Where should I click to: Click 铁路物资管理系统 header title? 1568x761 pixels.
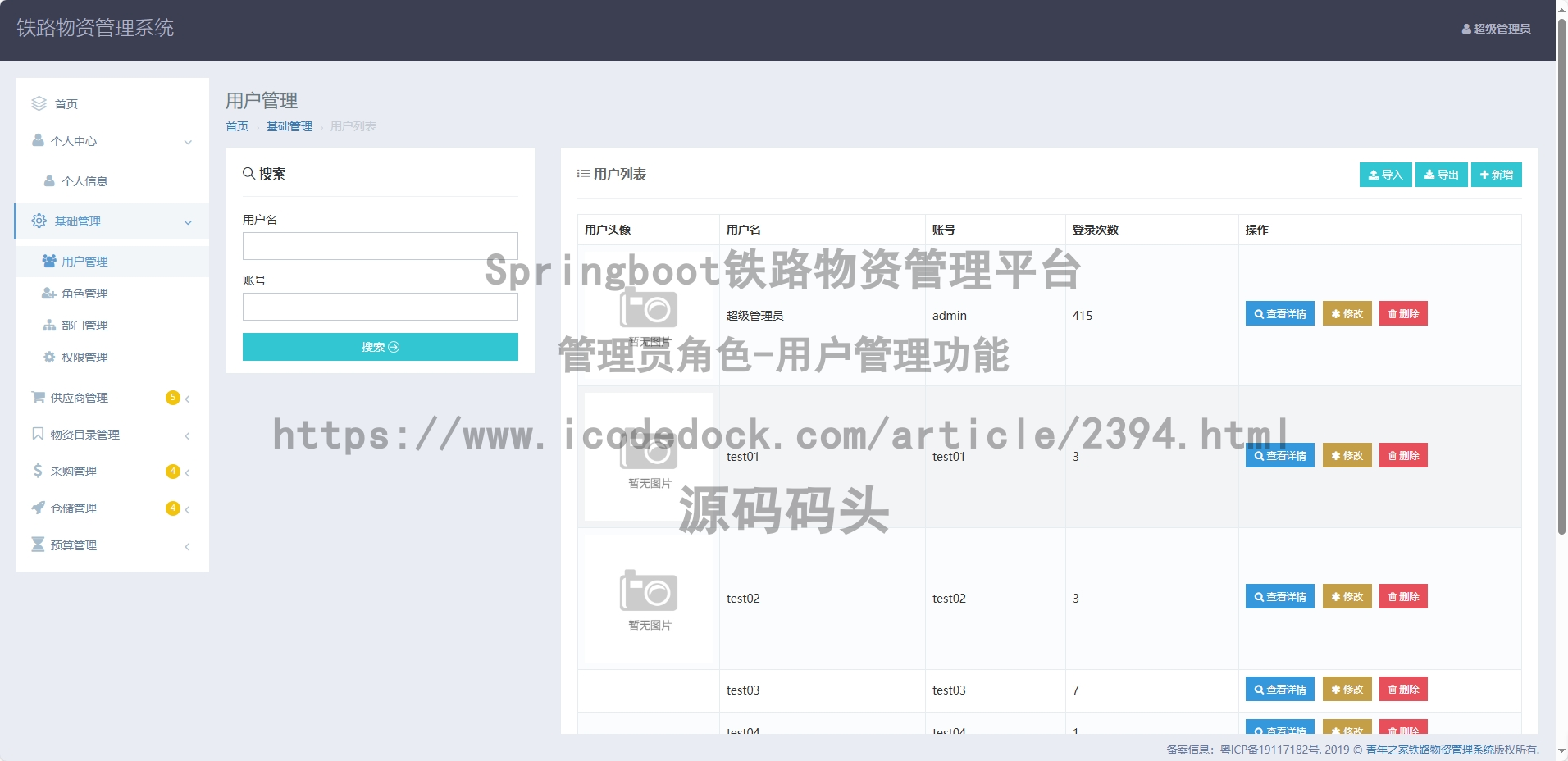(95, 28)
